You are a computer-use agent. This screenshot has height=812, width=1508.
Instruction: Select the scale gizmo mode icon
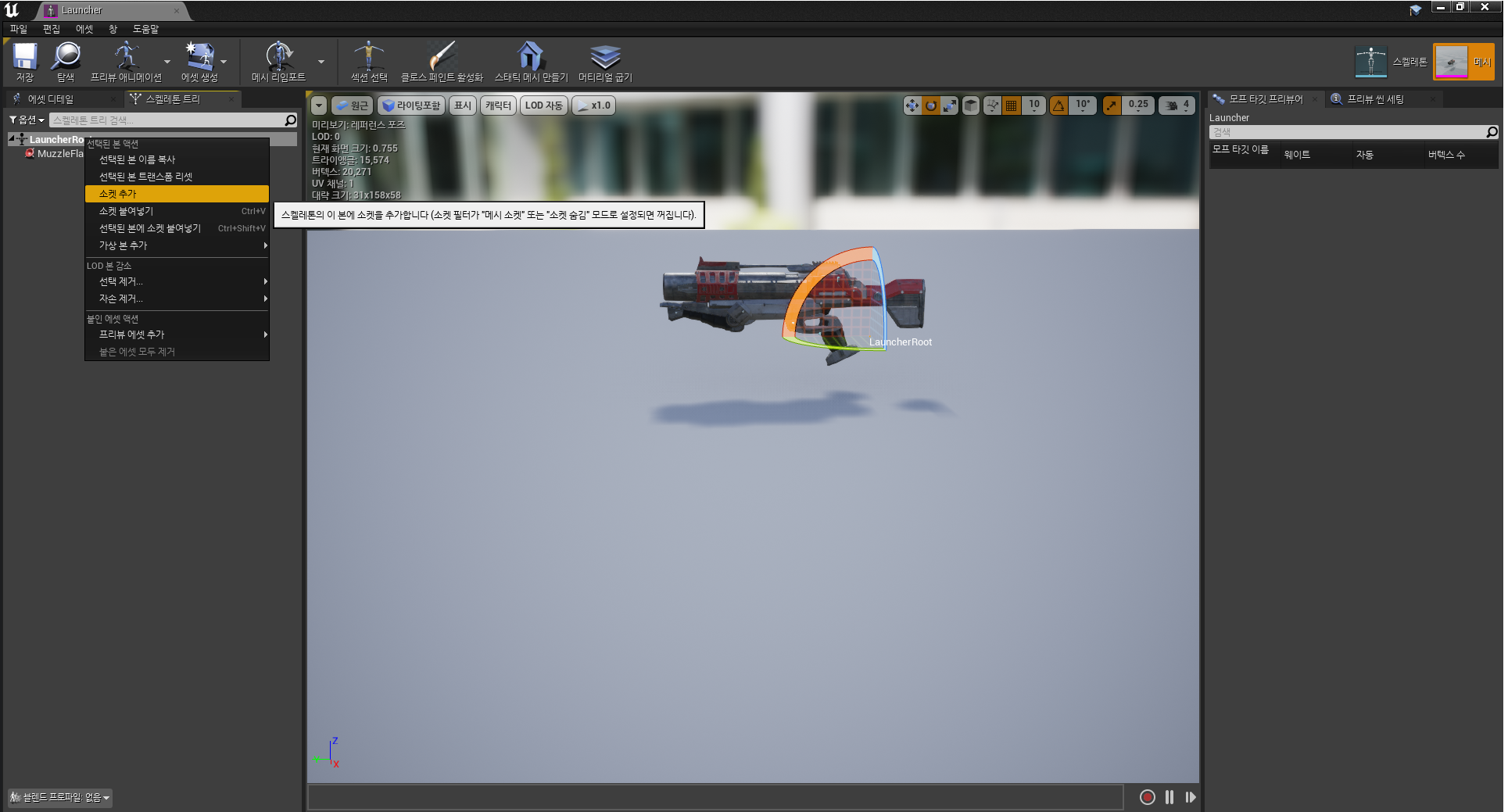click(950, 106)
